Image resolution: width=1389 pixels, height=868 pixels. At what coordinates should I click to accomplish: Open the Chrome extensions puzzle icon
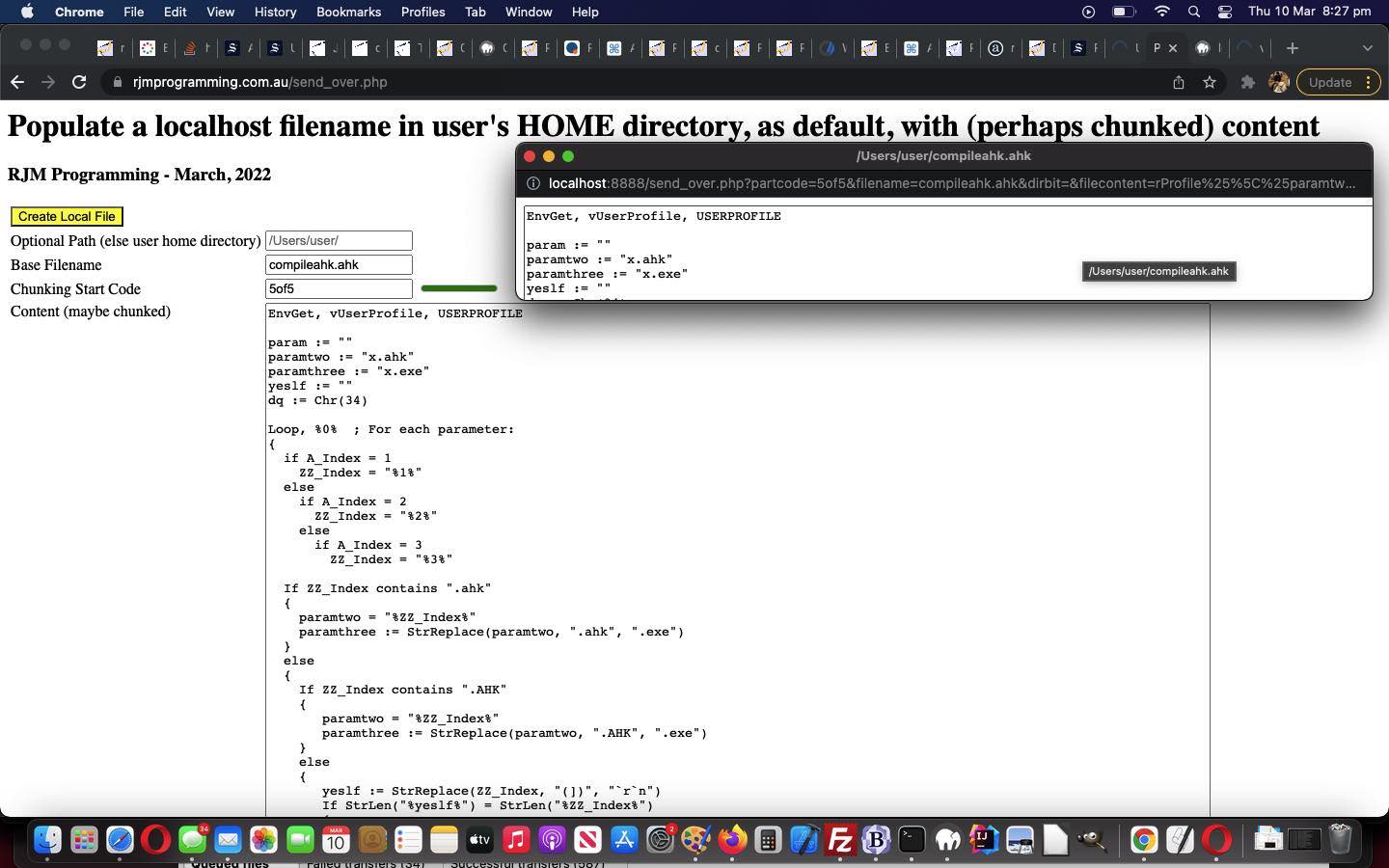click(1248, 82)
